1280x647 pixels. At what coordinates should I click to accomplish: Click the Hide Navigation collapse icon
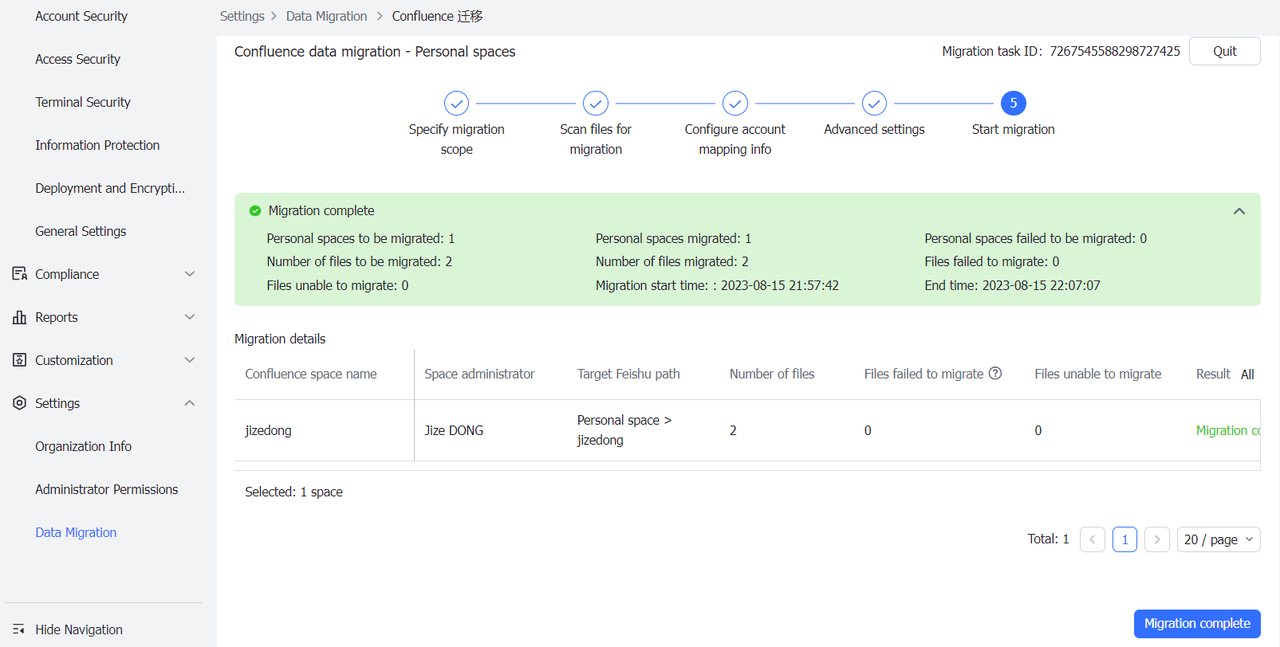coord(19,629)
